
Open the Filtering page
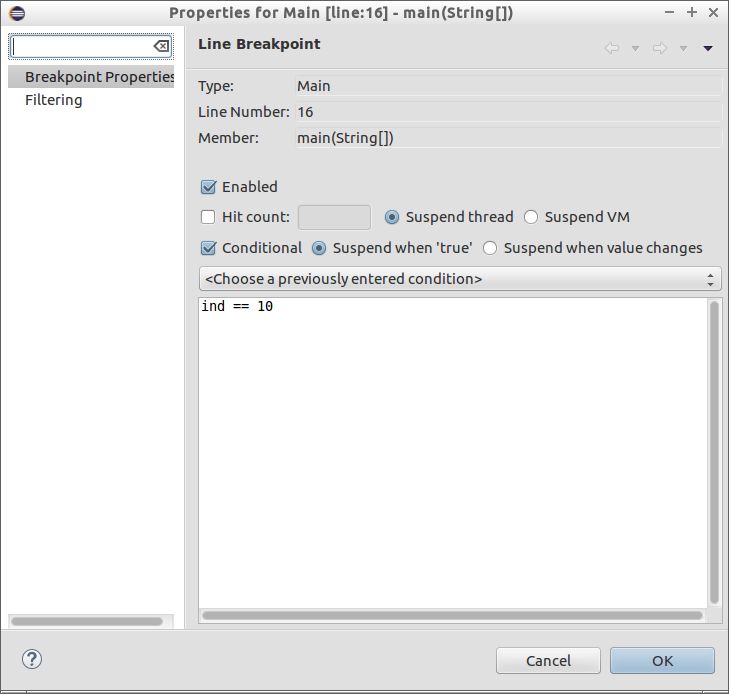[54, 100]
